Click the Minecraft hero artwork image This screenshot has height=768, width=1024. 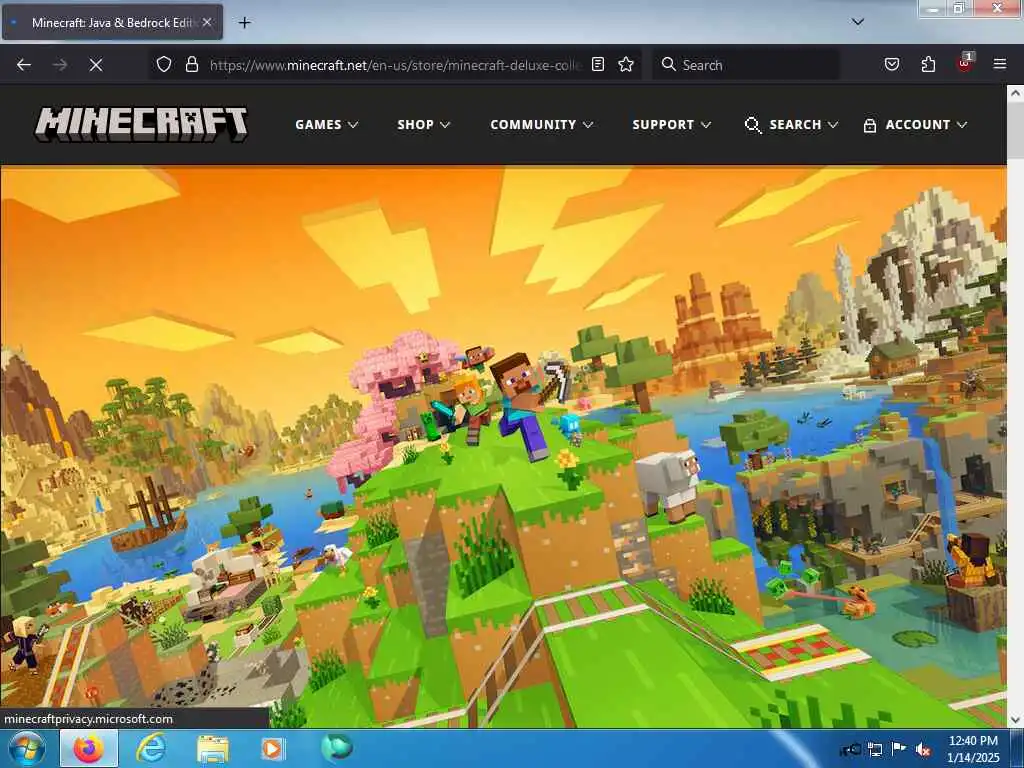click(503, 447)
